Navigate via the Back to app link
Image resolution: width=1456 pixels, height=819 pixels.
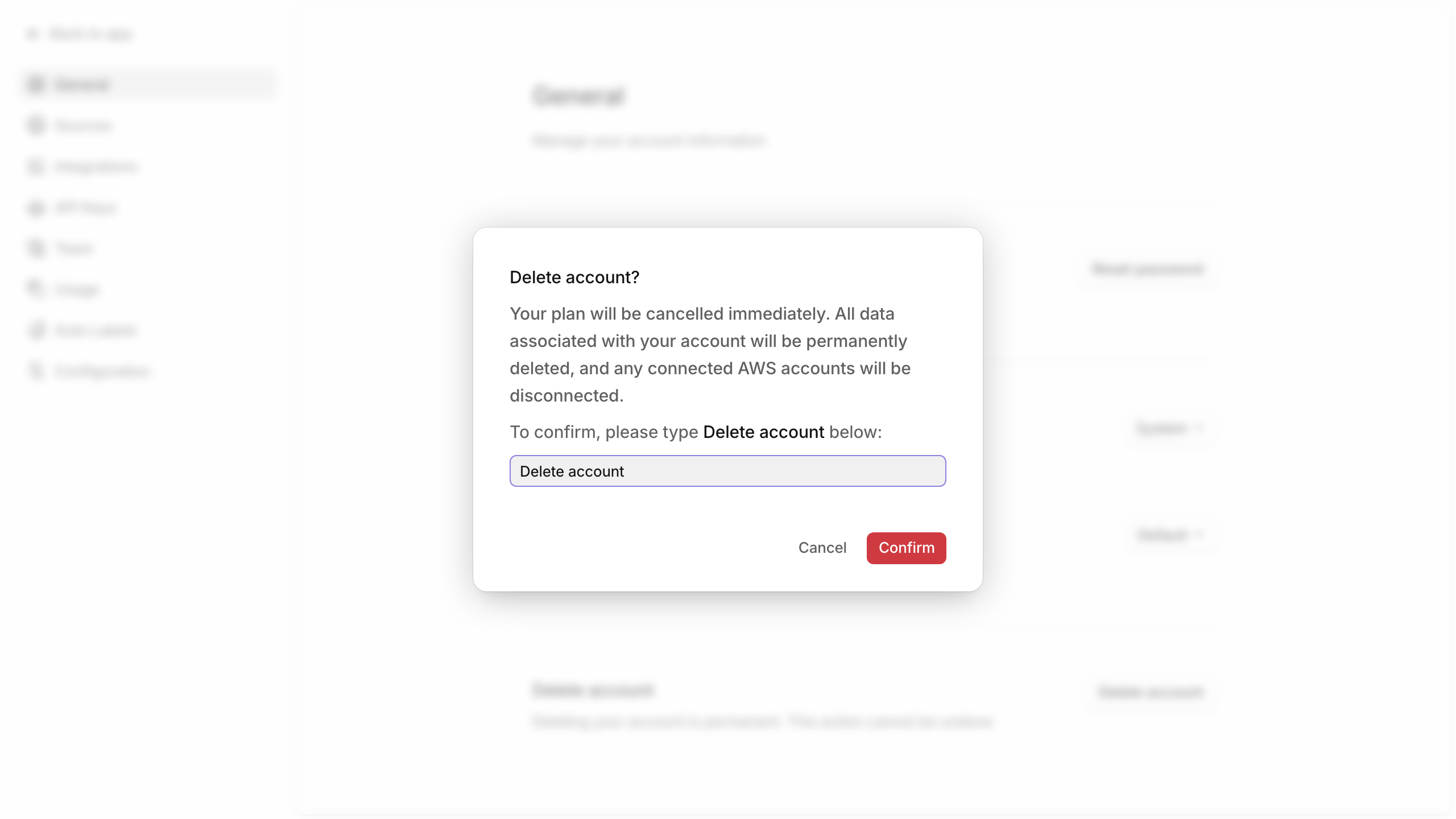point(91,34)
